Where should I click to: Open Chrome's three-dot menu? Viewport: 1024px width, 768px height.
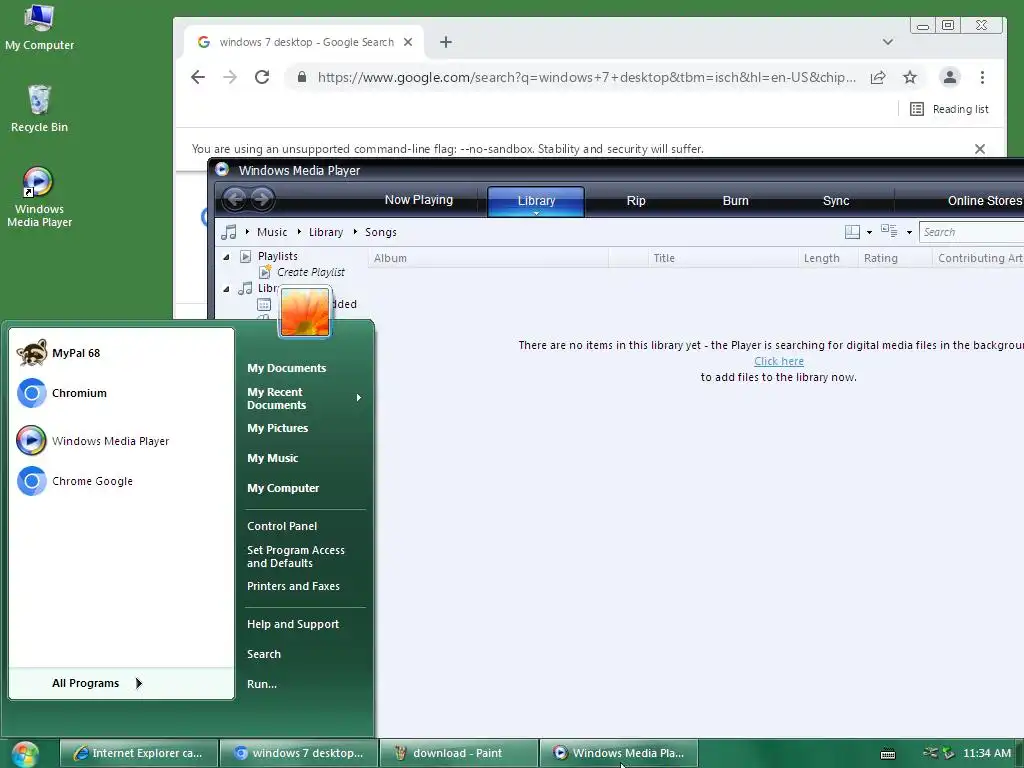[982, 77]
